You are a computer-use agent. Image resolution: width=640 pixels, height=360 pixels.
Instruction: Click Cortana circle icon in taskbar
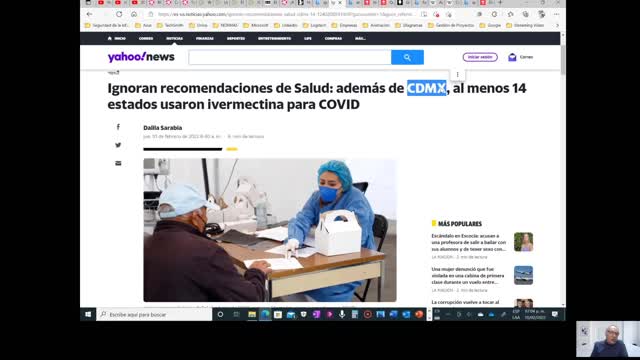pyautogui.click(x=220, y=314)
